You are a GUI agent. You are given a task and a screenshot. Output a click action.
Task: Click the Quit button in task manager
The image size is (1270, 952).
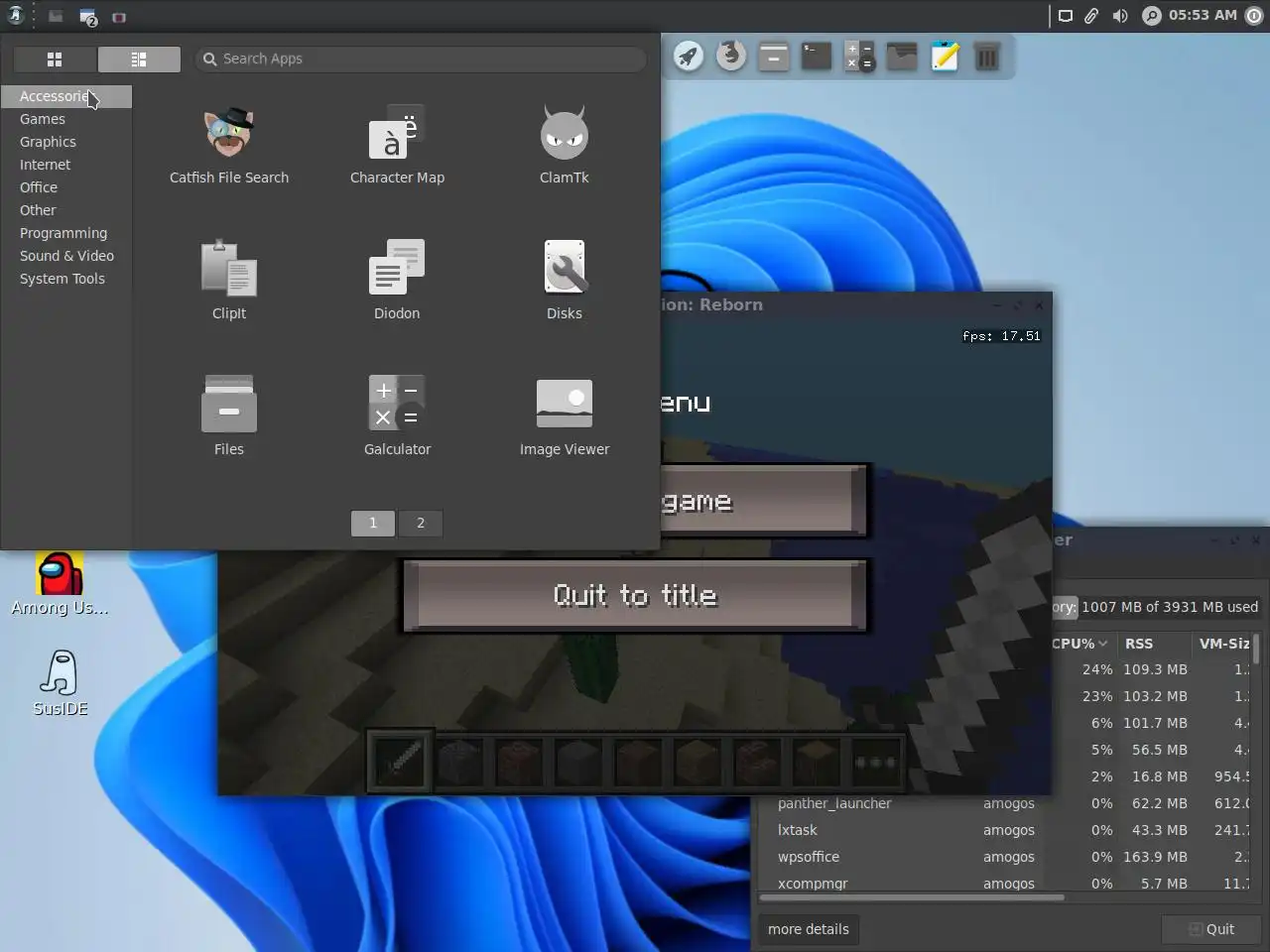[1211, 929]
